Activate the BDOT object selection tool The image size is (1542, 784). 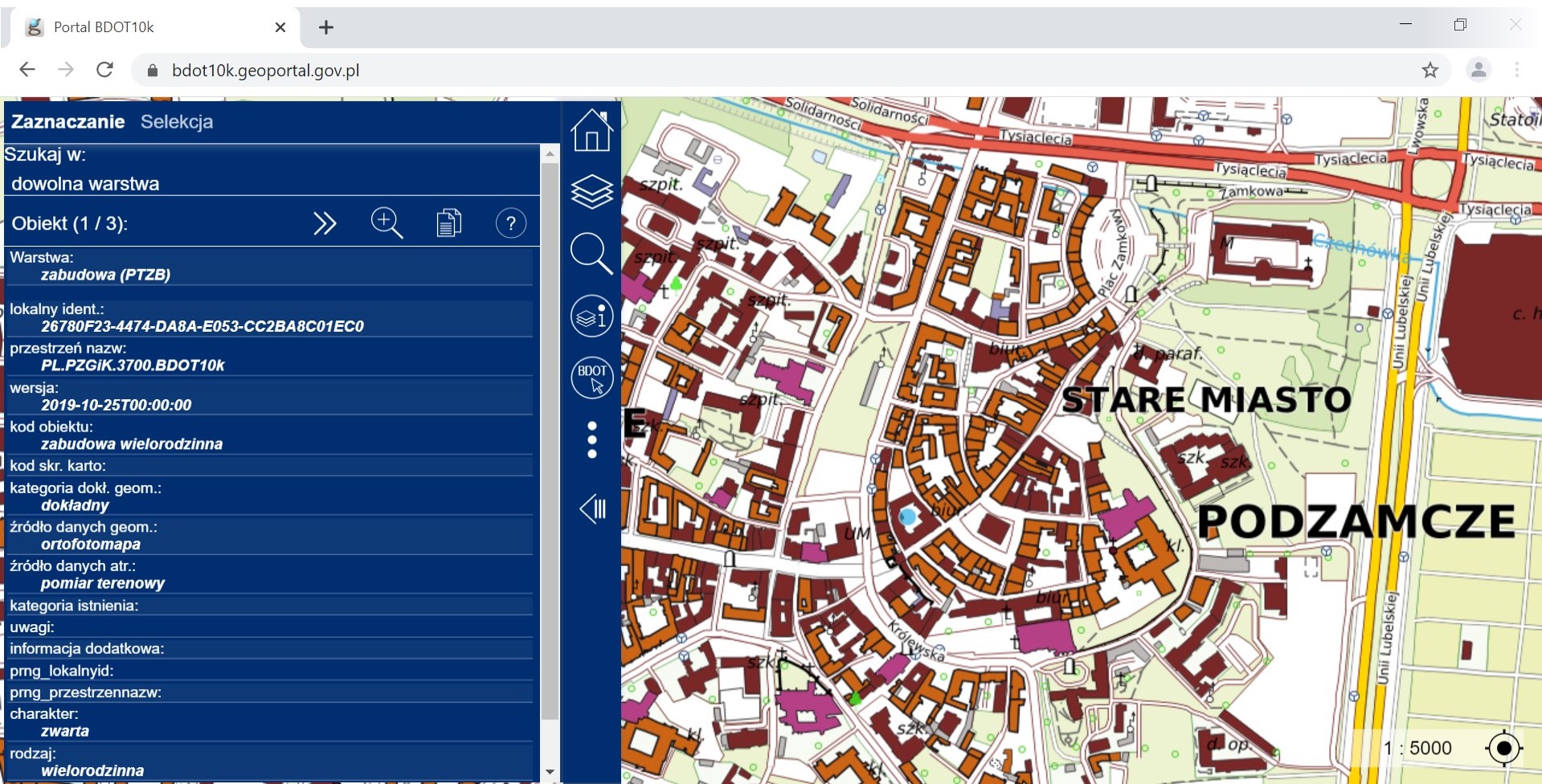click(591, 378)
